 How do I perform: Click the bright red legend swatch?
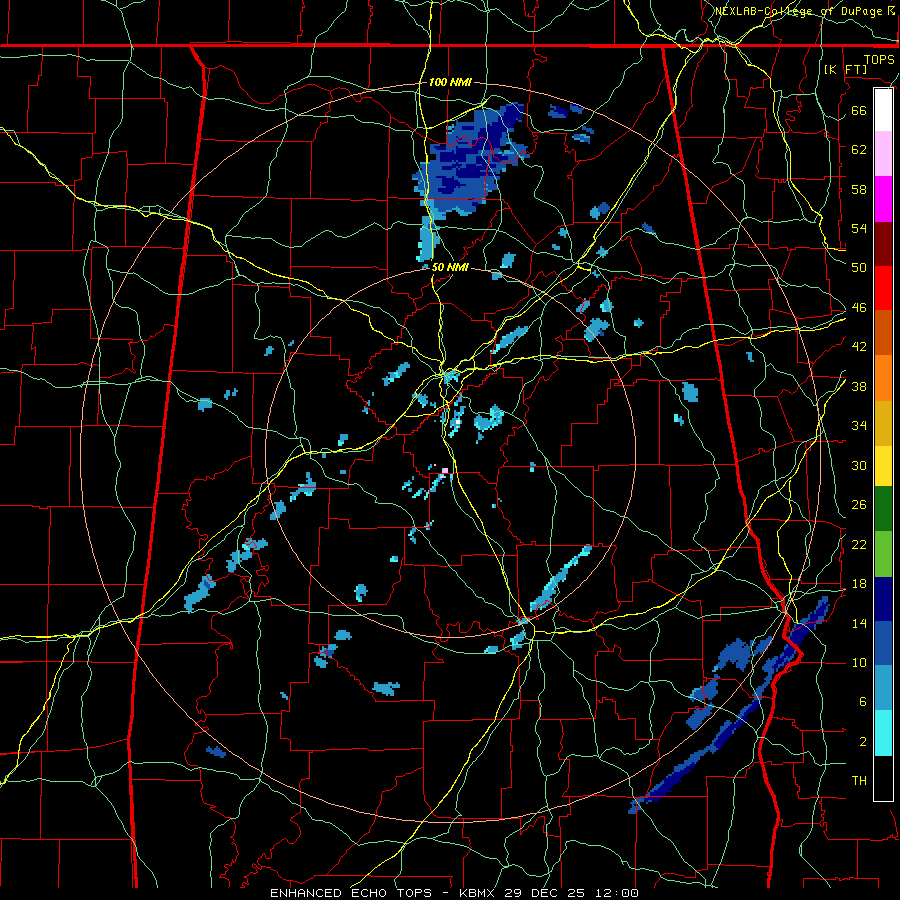point(883,288)
